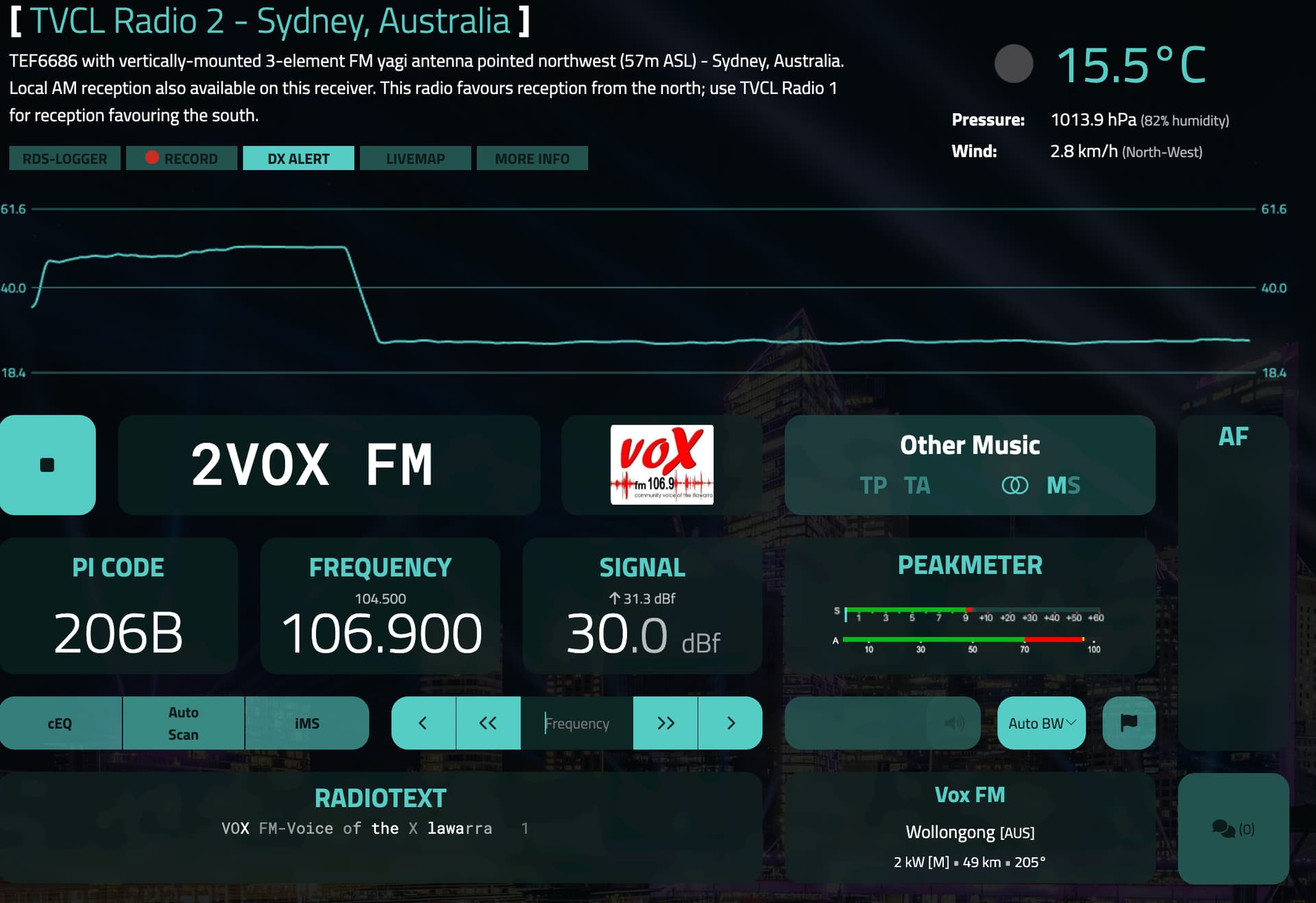Click the Frequency input field
Viewport: 1316px width, 903px height.
(576, 723)
